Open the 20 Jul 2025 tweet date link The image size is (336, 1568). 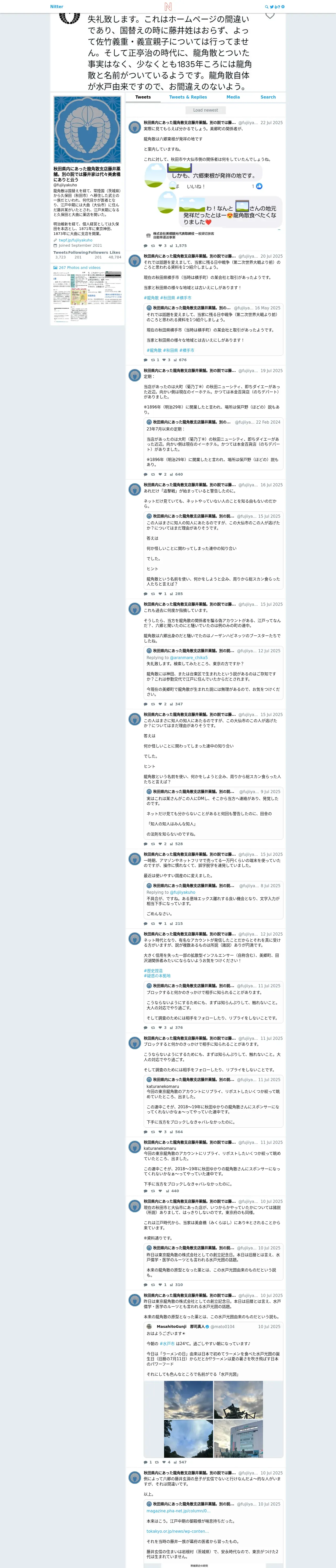coord(271,256)
